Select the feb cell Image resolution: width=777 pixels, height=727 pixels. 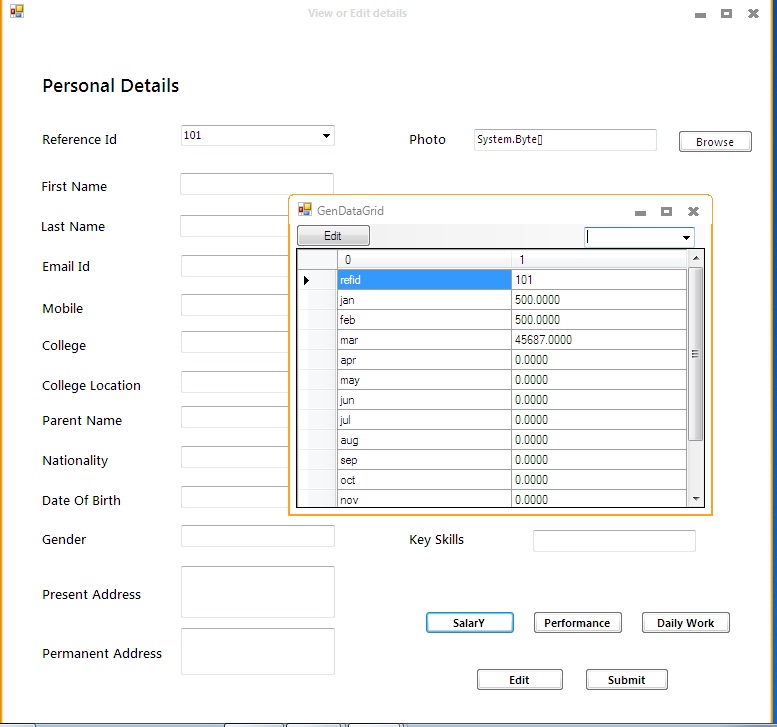coord(424,320)
